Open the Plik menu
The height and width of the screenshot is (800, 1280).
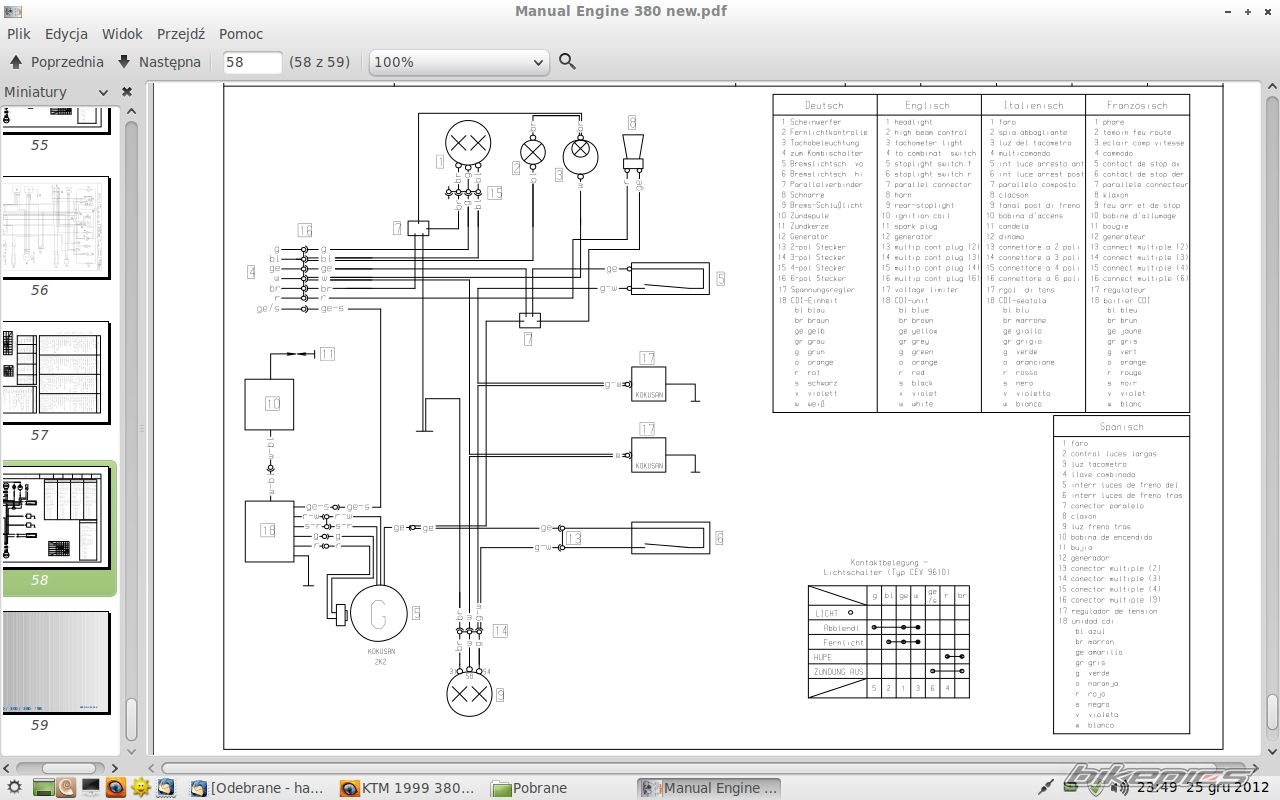point(19,34)
